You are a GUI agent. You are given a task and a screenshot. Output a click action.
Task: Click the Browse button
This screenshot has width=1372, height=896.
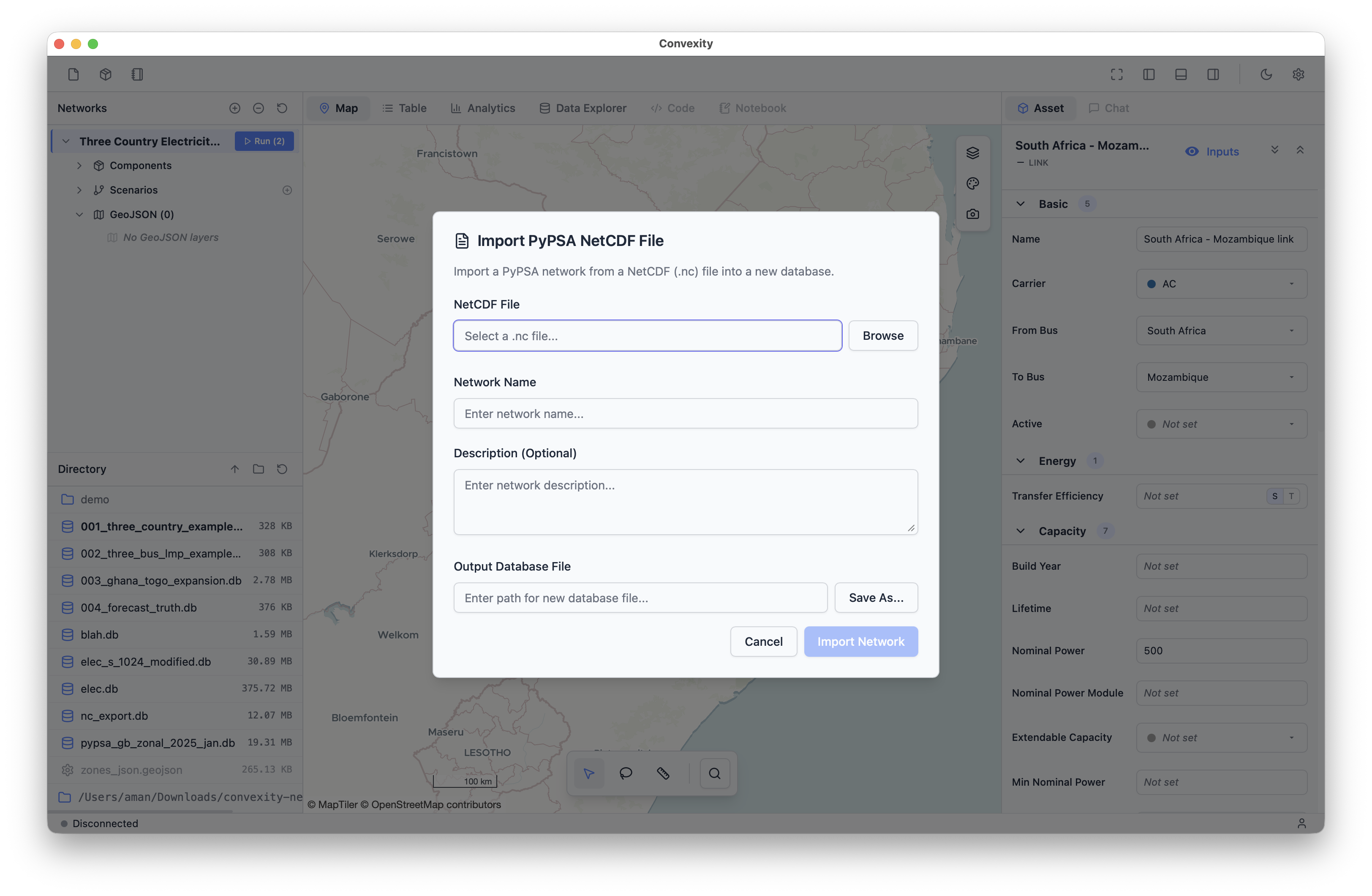882,336
